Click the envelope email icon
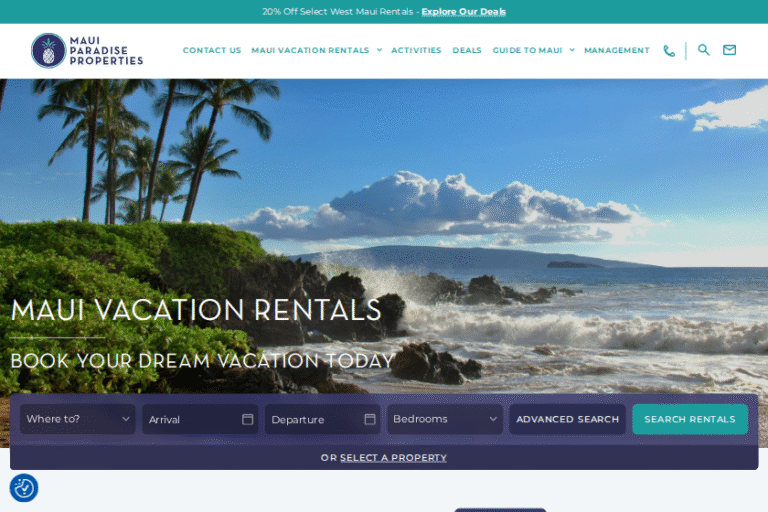 point(729,50)
